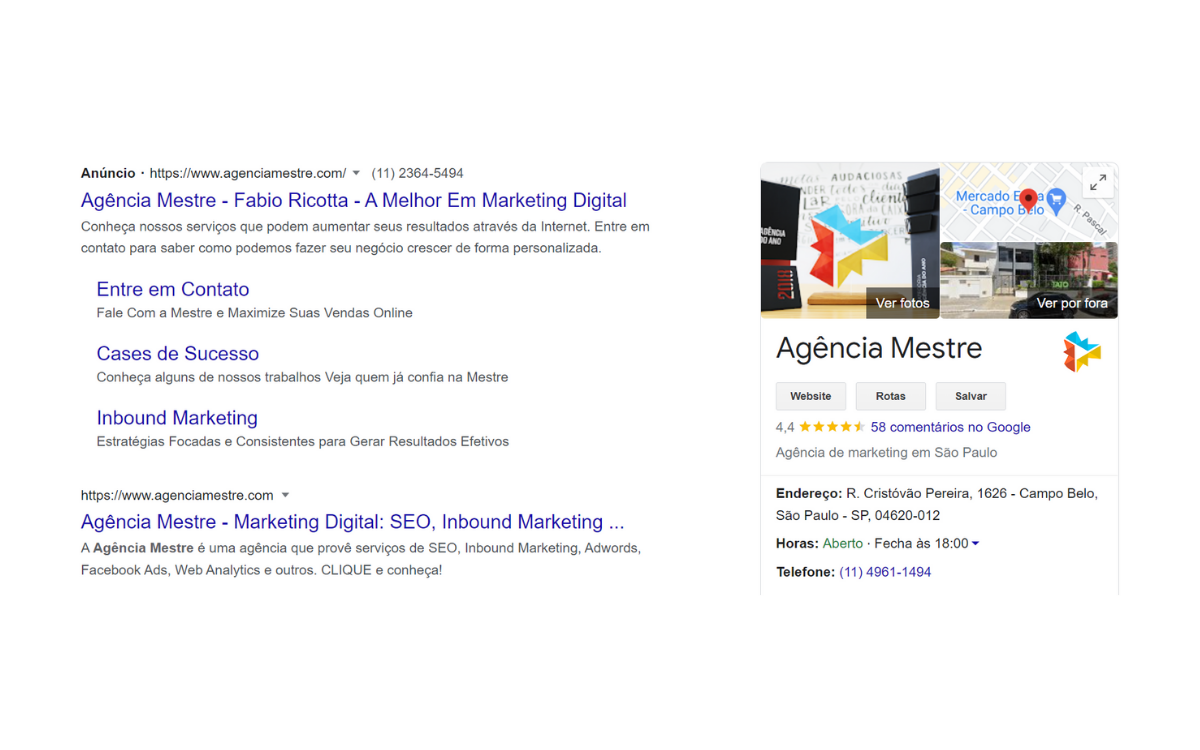
Task: Open the Inbound Marketing sitelink
Action: 176,418
